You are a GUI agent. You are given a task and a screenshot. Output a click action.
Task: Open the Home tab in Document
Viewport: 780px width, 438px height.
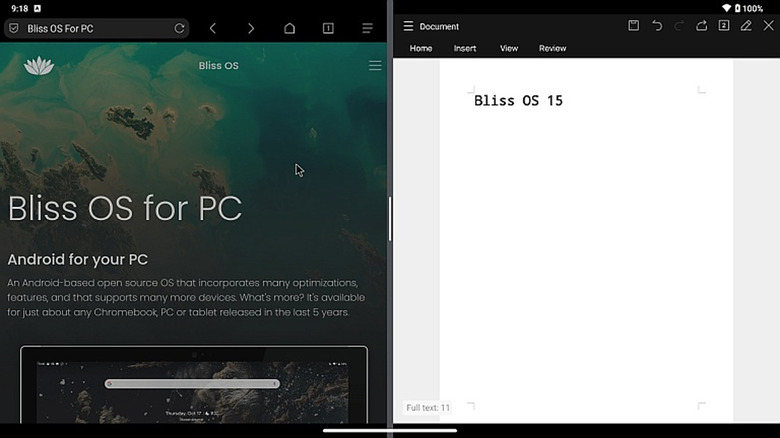click(x=421, y=48)
